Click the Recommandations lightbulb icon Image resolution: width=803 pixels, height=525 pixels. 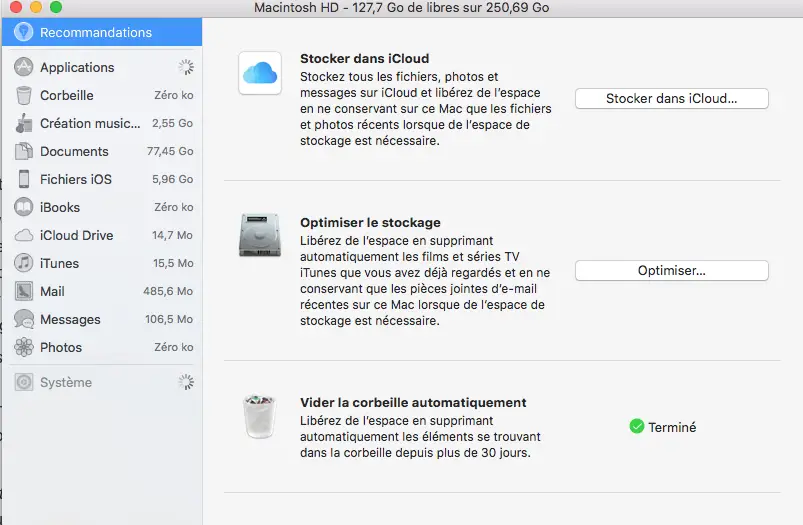(24, 32)
